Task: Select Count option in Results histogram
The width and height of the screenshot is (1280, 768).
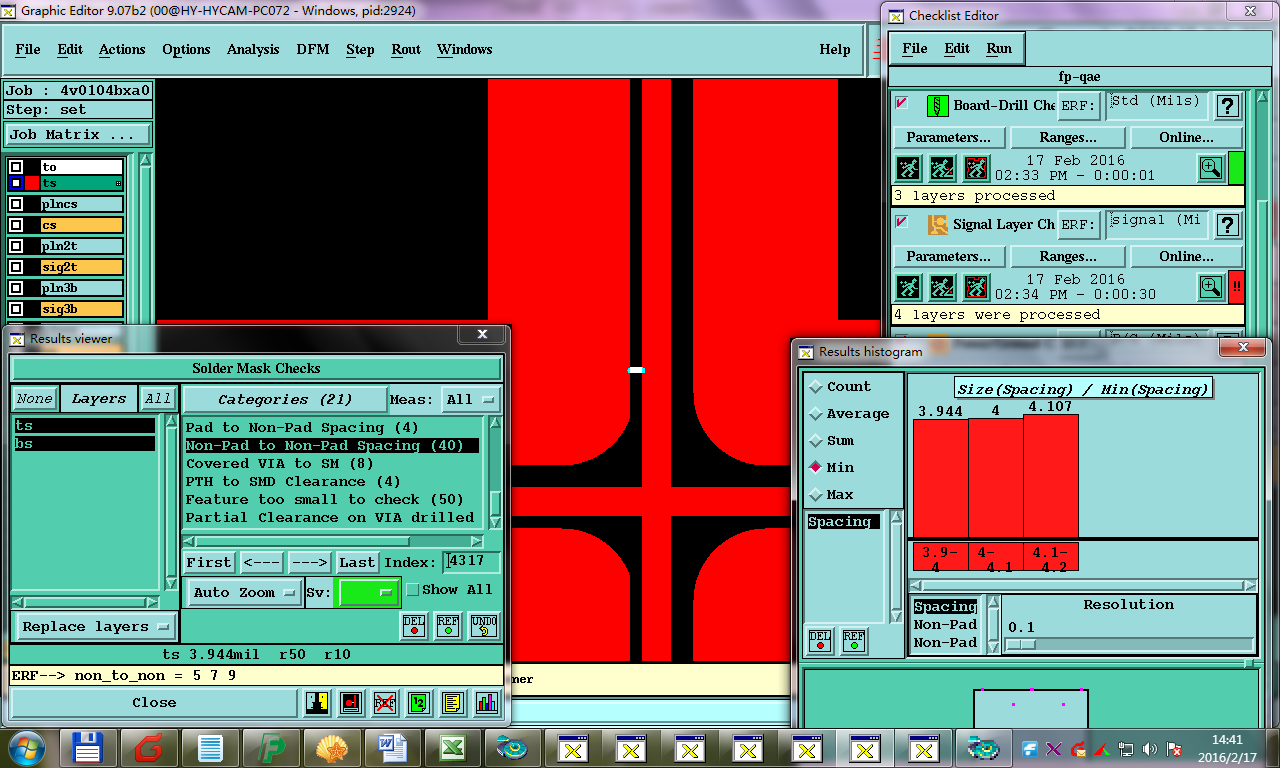Action: tap(840, 386)
